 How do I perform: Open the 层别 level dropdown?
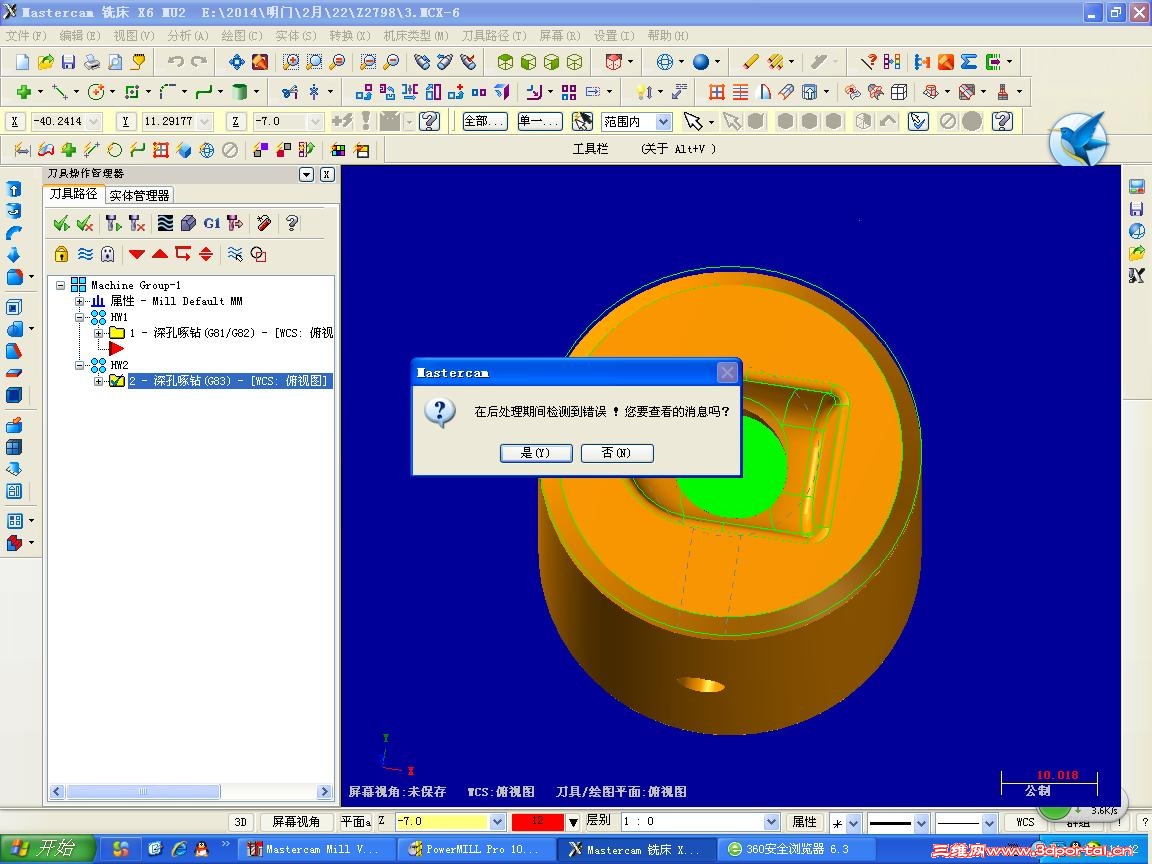(x=771, y=821)
